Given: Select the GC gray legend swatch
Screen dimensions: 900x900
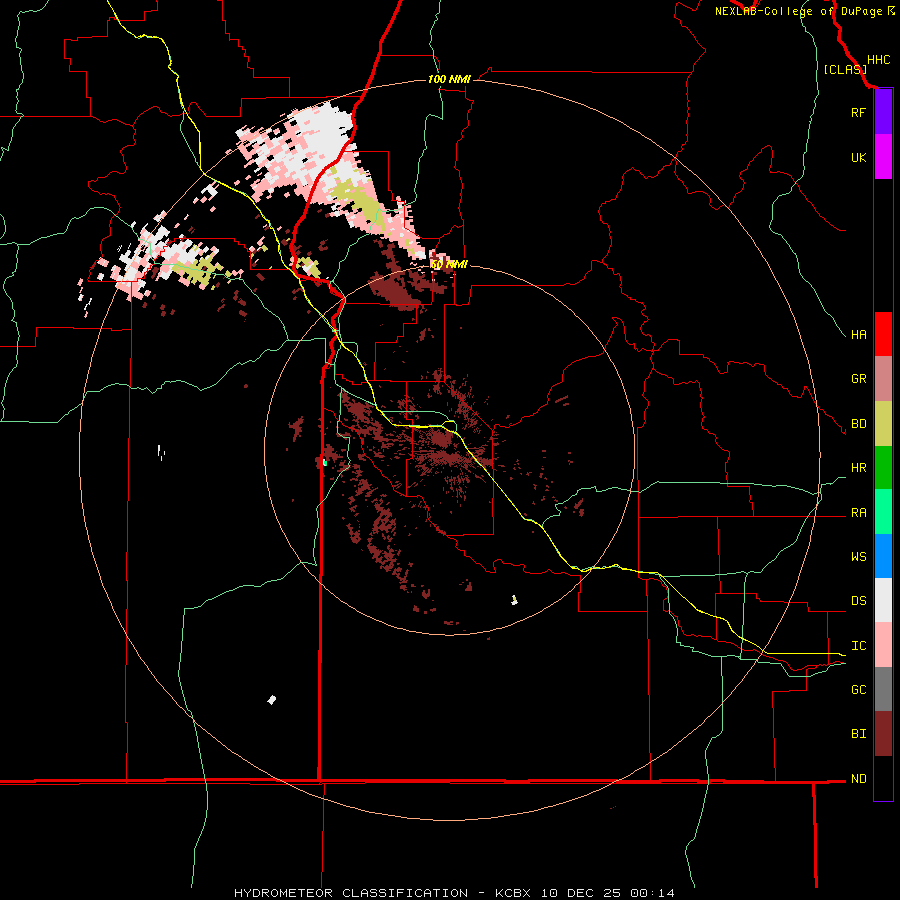Looking at the screenshot, I should tap(883, 689).
